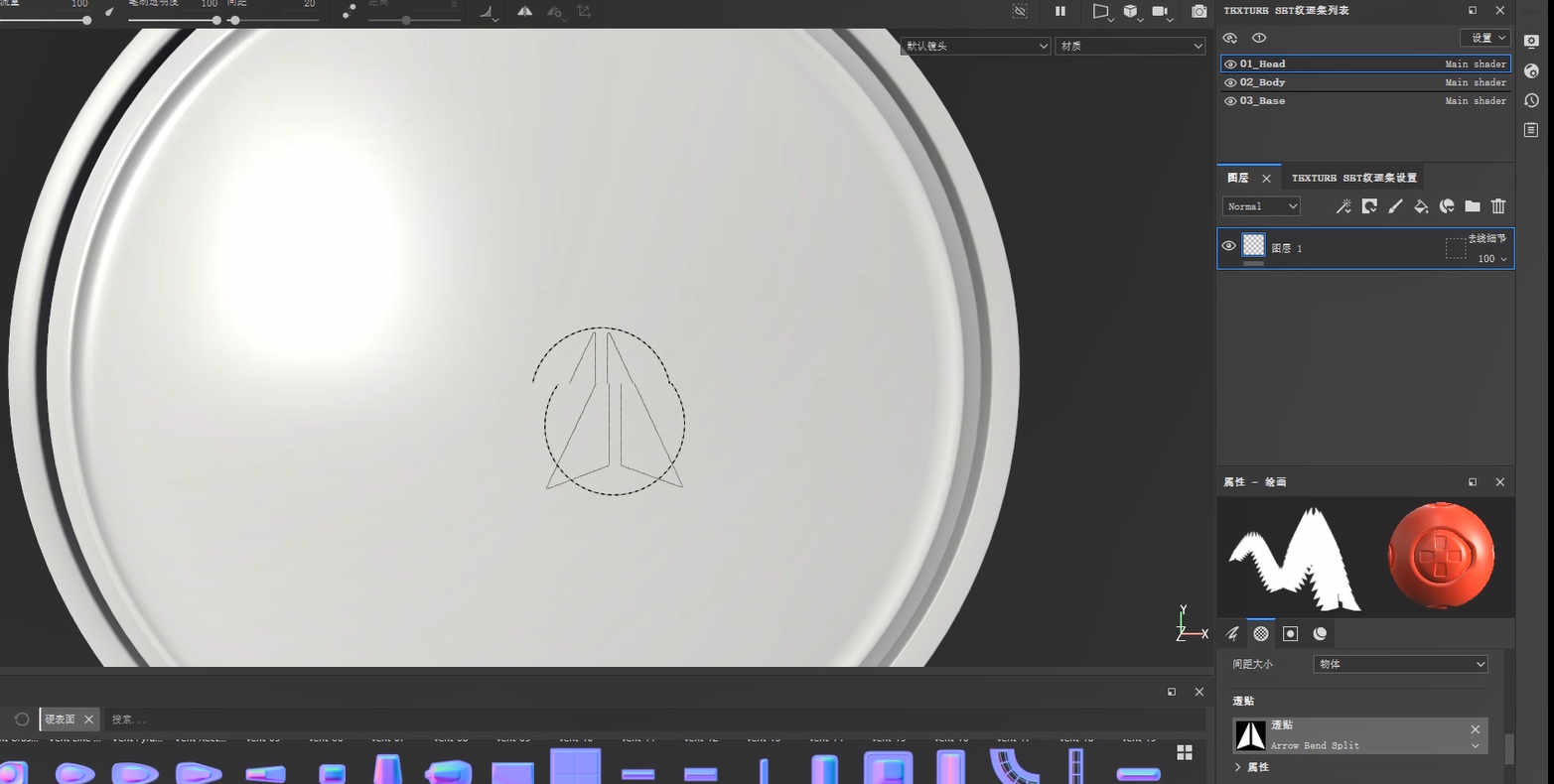
Task: Click the 设置 button above texture sets
Action: (x=1482, y=37)
